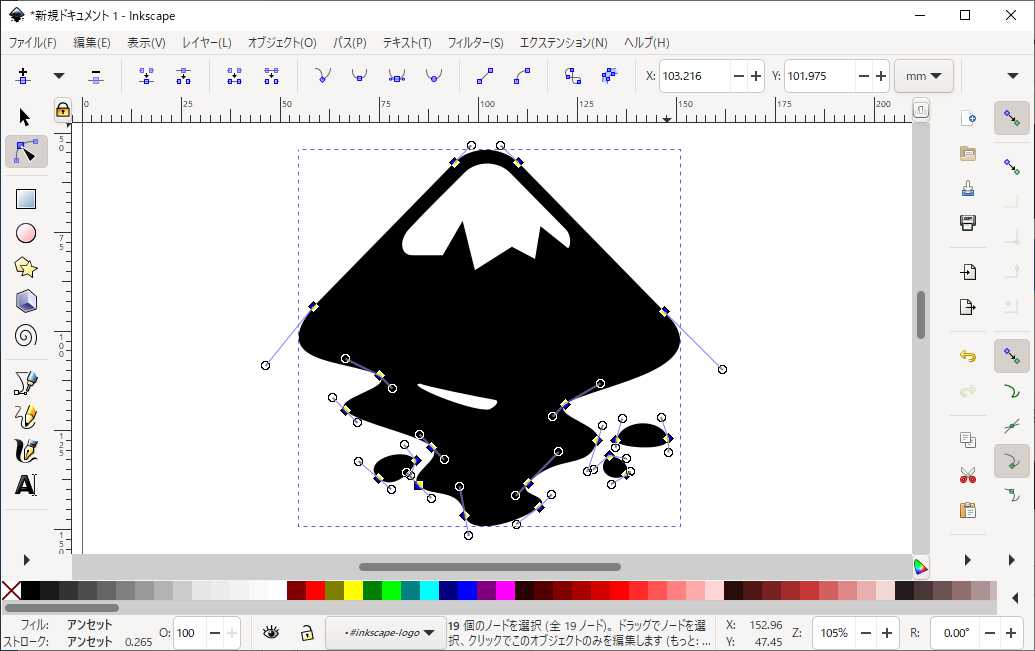The width and height of the screenshot is (1035, 651).
Task: Select the Calligraphy tool
Action: (26, 451)
